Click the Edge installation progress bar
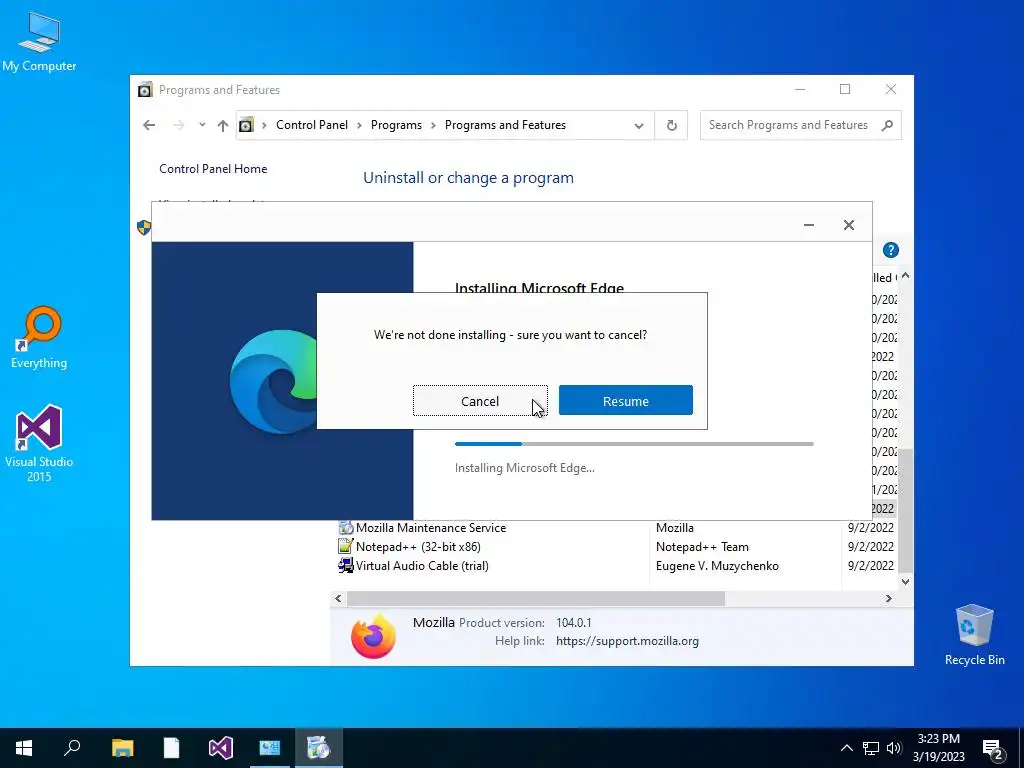Screen dimensions: 1024x768 [634, 444]
